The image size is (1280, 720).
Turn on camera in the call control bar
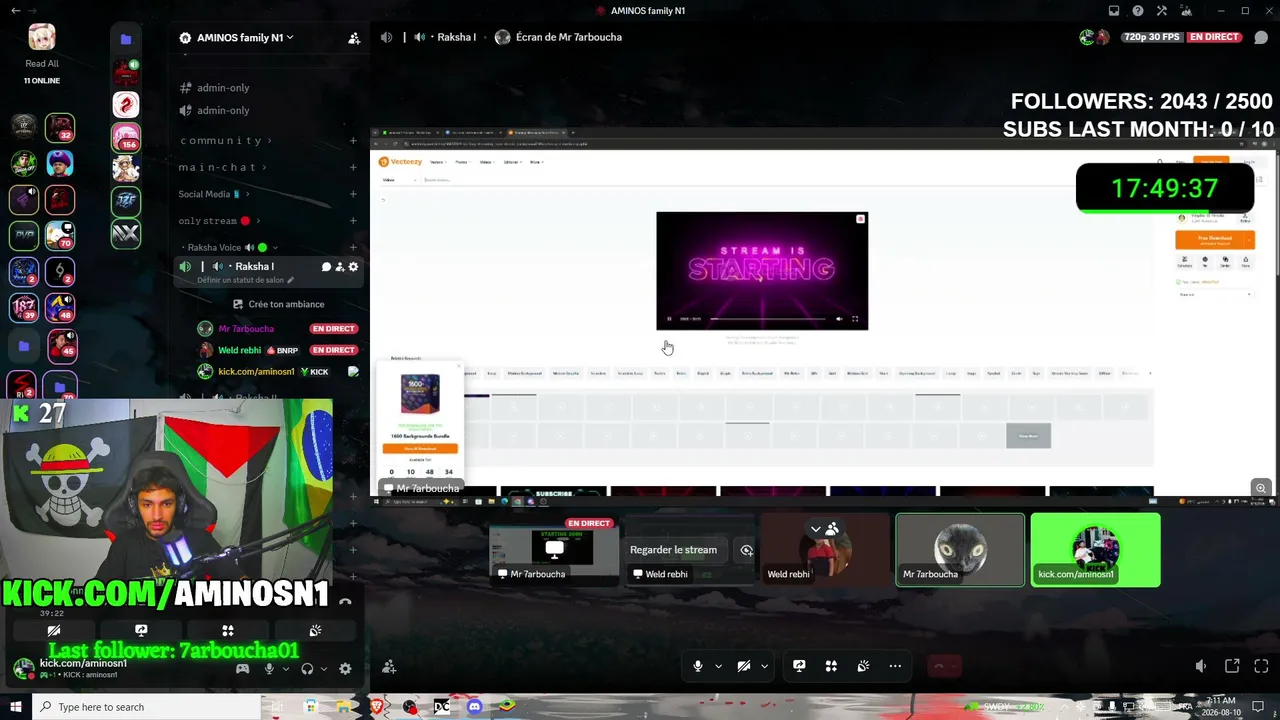pos(744,666)
